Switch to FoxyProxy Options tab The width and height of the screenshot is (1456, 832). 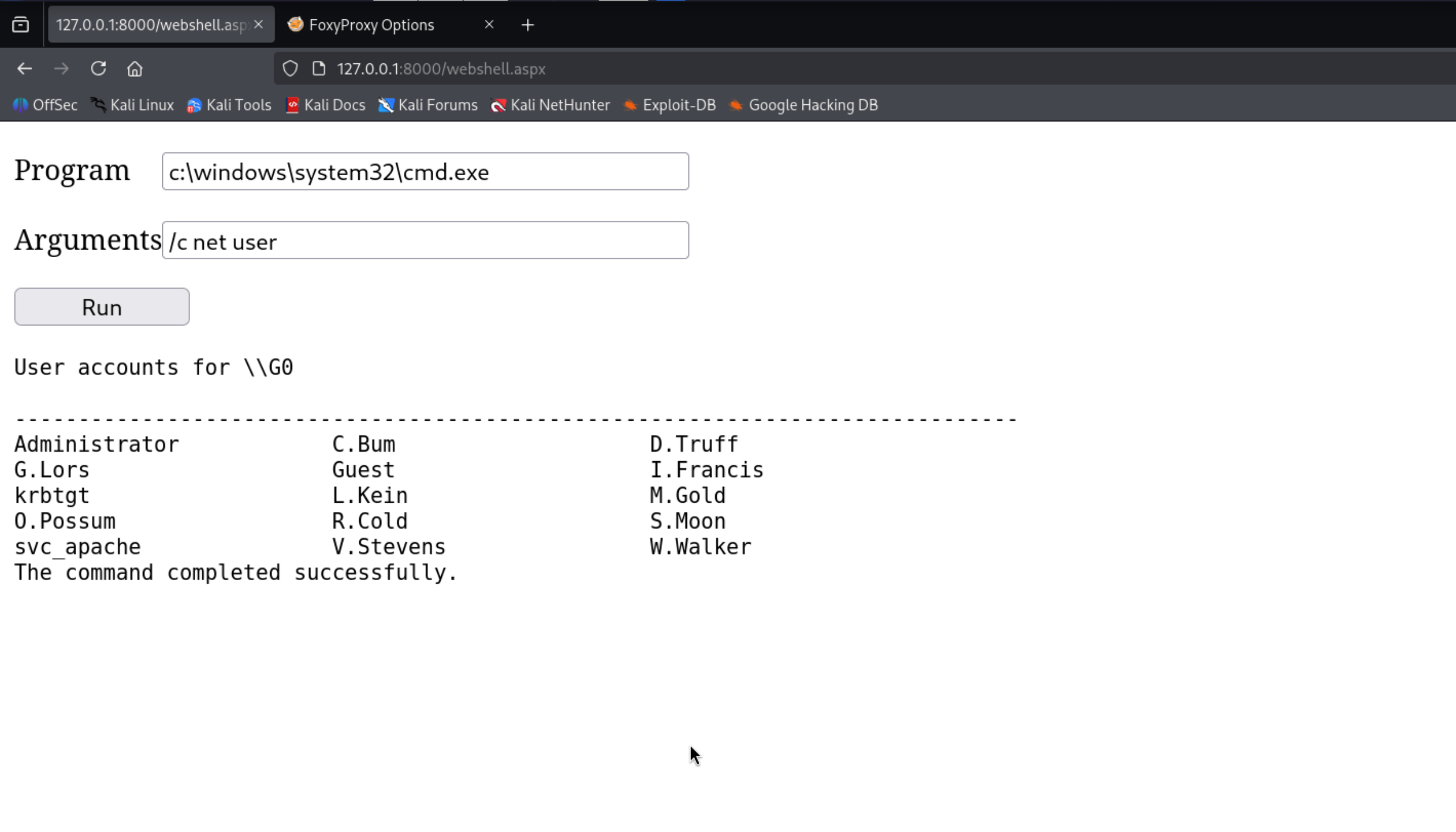point(372,25)
